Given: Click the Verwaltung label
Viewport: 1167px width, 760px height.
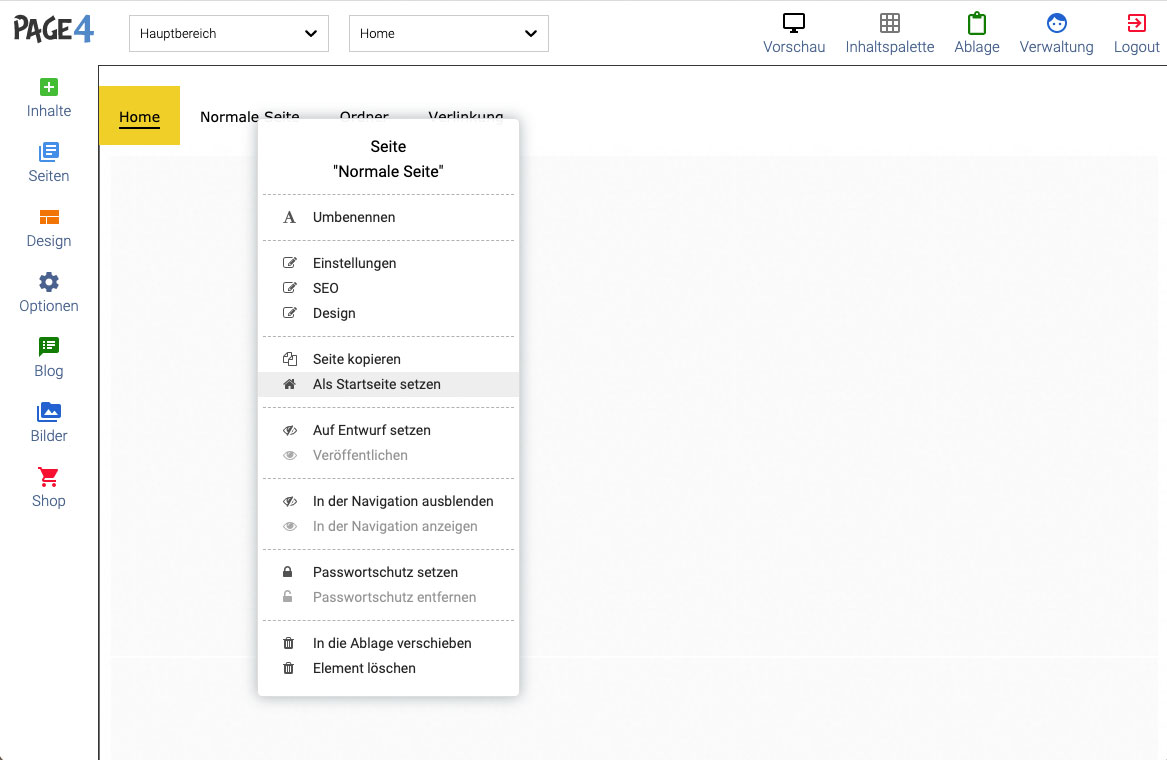Looking at the screenshot, I should click(1056, 47).
